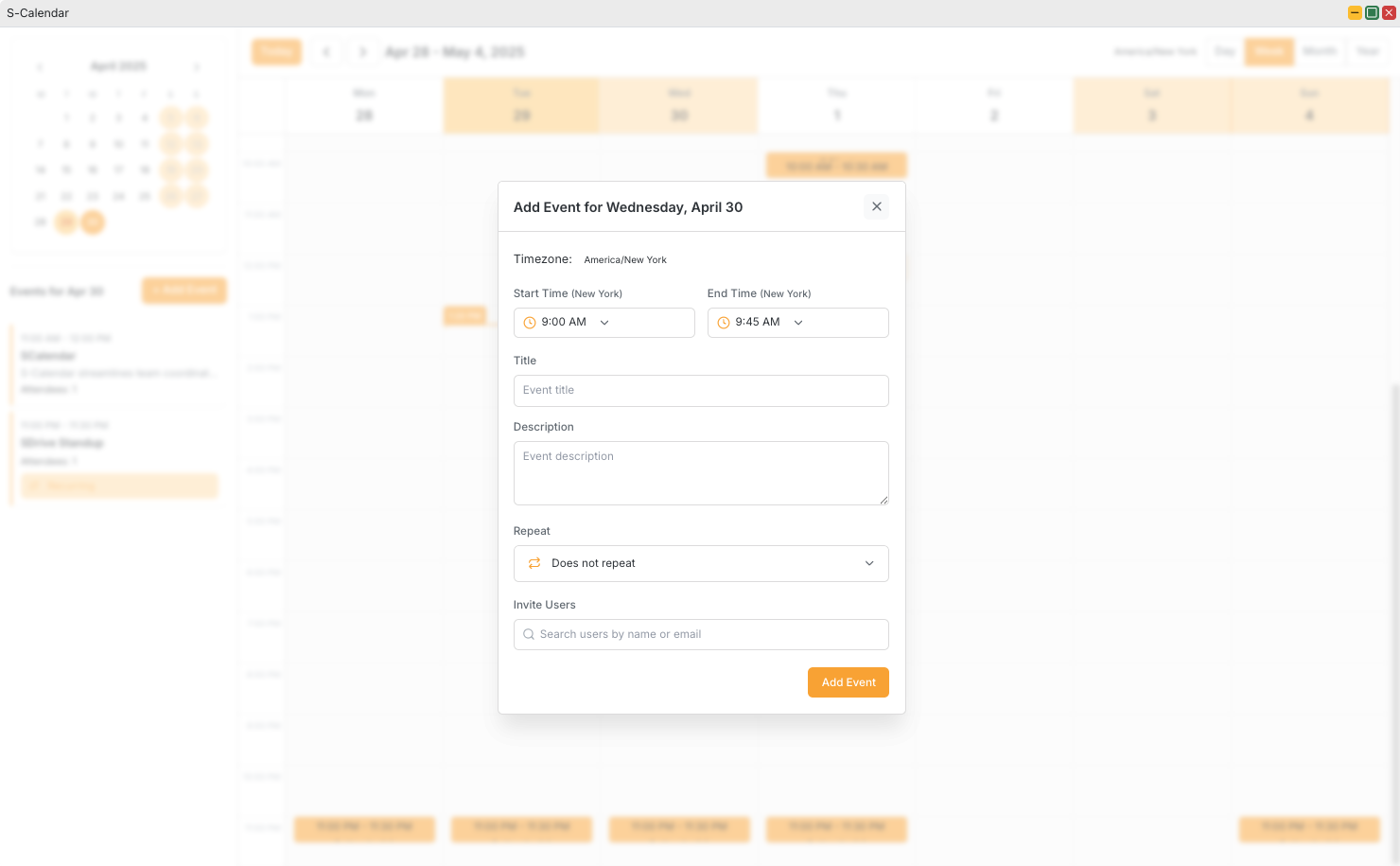1400x866 pixels.
Task: Click inside the Event description box
Action: coord(701,473)
